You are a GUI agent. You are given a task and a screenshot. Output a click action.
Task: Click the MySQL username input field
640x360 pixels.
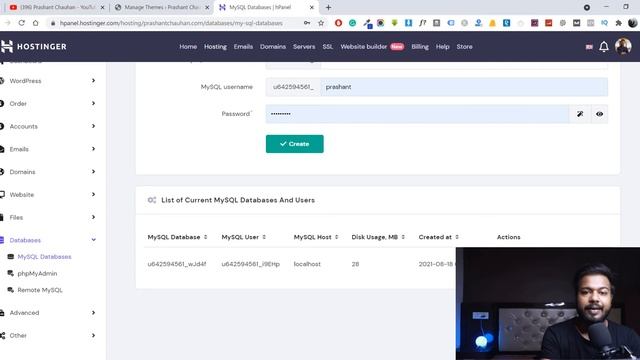464,87
